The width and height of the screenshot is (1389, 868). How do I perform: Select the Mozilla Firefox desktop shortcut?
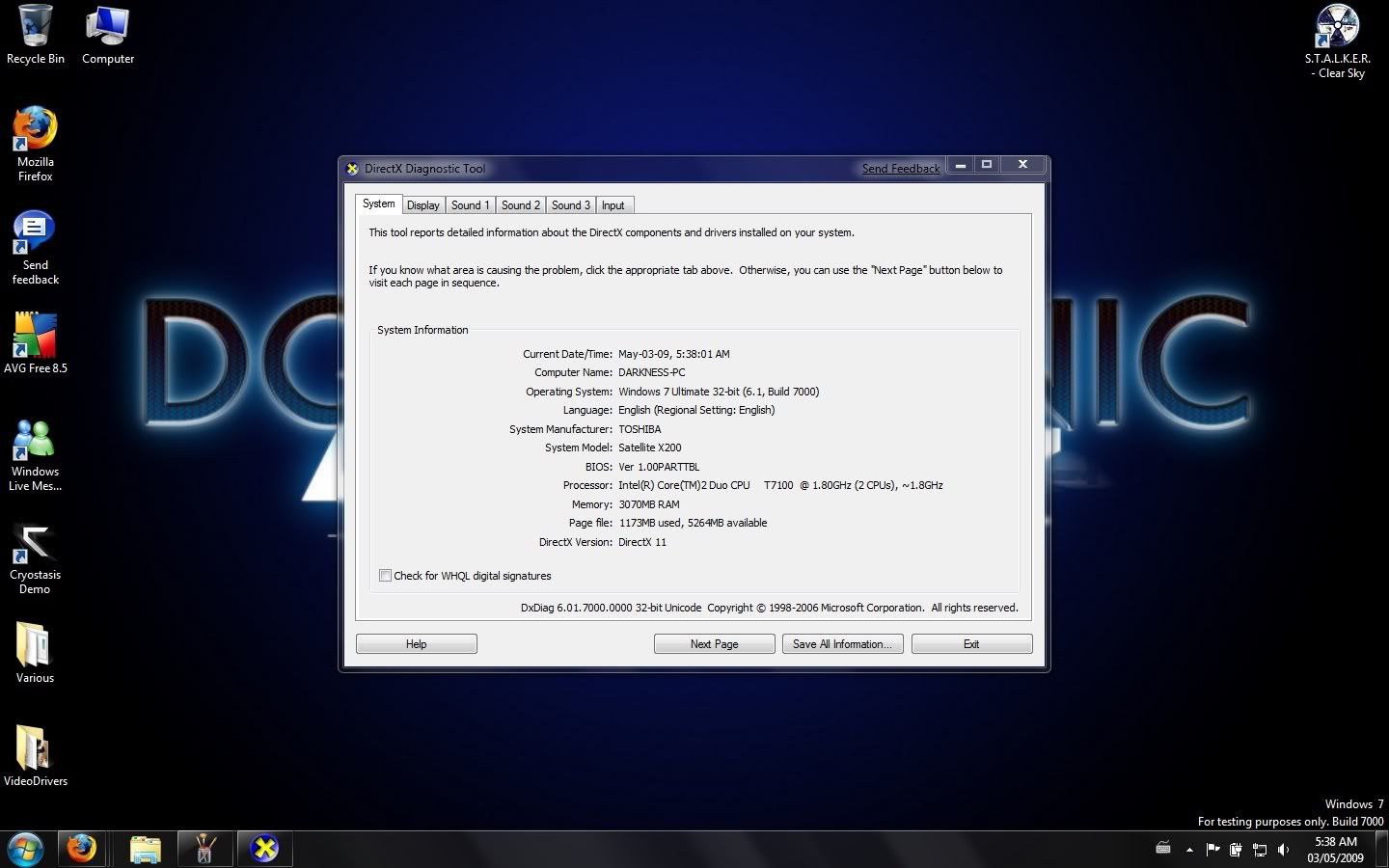click(x=35, y=144)
